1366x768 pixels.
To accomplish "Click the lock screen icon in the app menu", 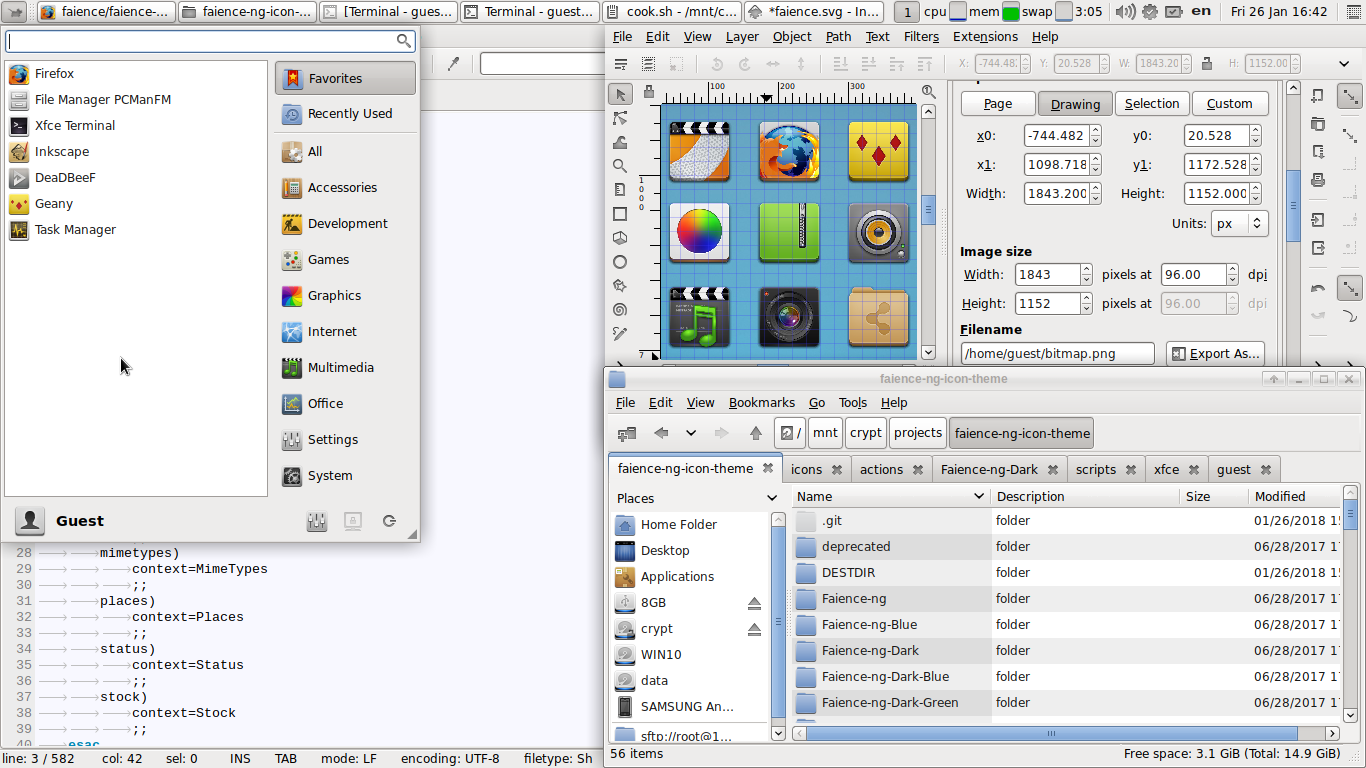I will [x=353, y=521].
